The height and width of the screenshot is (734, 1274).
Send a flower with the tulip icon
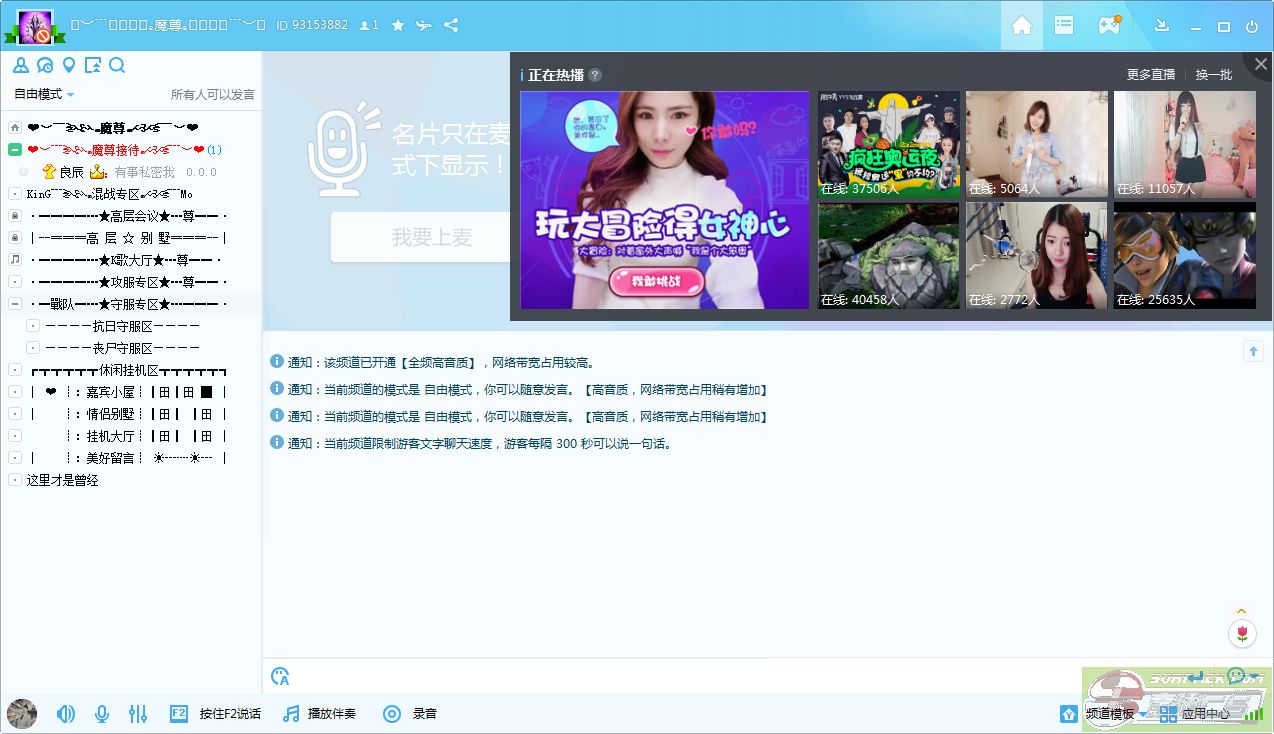[1242, 633]
